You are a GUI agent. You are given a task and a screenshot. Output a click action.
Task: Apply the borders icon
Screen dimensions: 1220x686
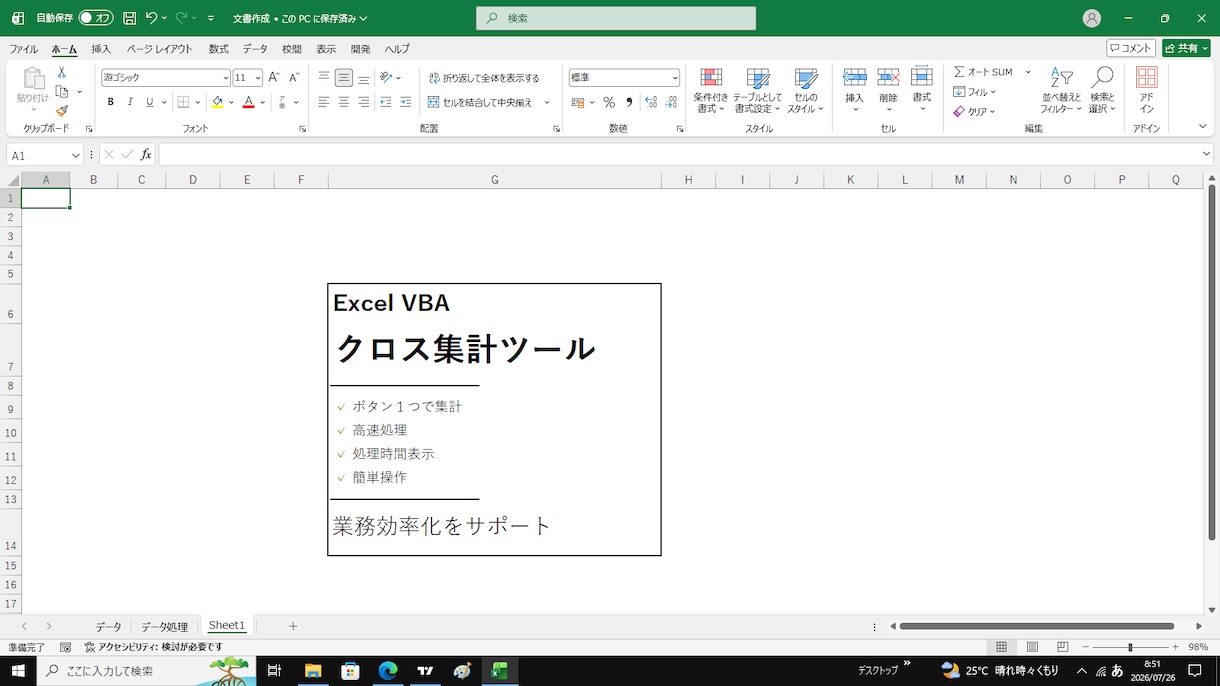pyautogui.click(x=183, y=102)
